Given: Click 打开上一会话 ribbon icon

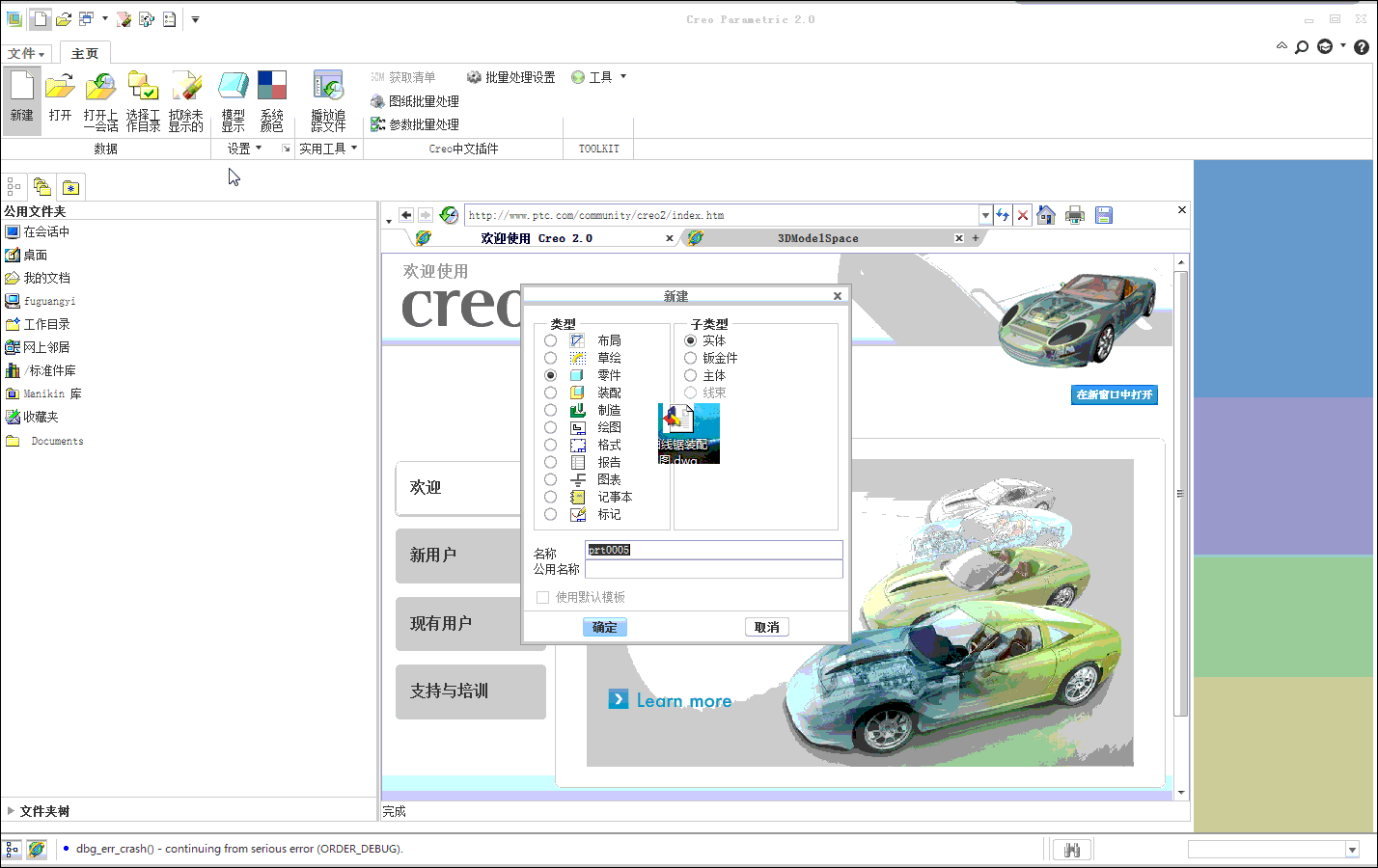Looking at the screenshot, I should pyautogui.click(x=100, y=99).
